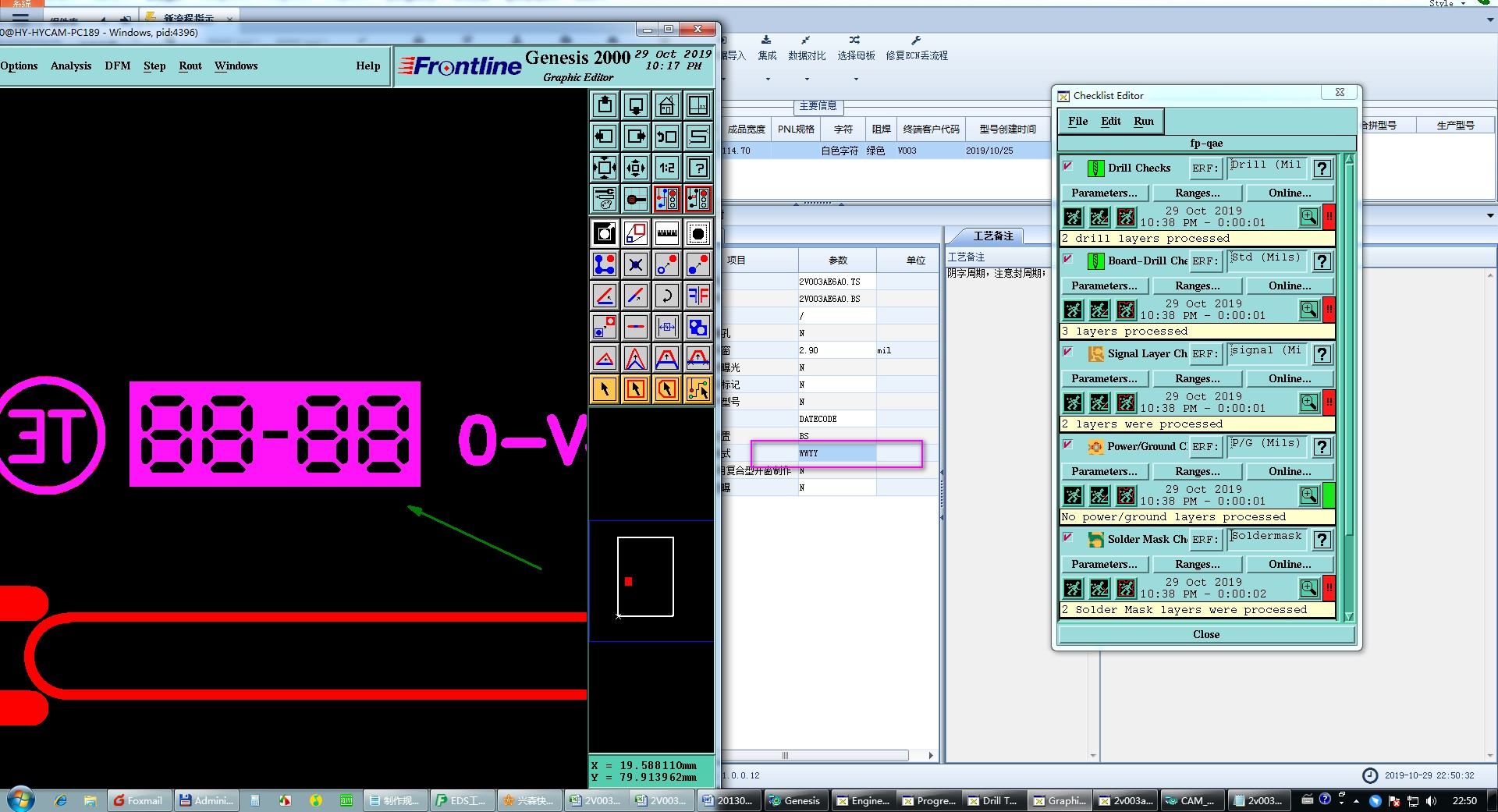This screenshot has width=1498, height=812.
Task: Click the delete feature X icon
Action: click(x=636, y=264)
